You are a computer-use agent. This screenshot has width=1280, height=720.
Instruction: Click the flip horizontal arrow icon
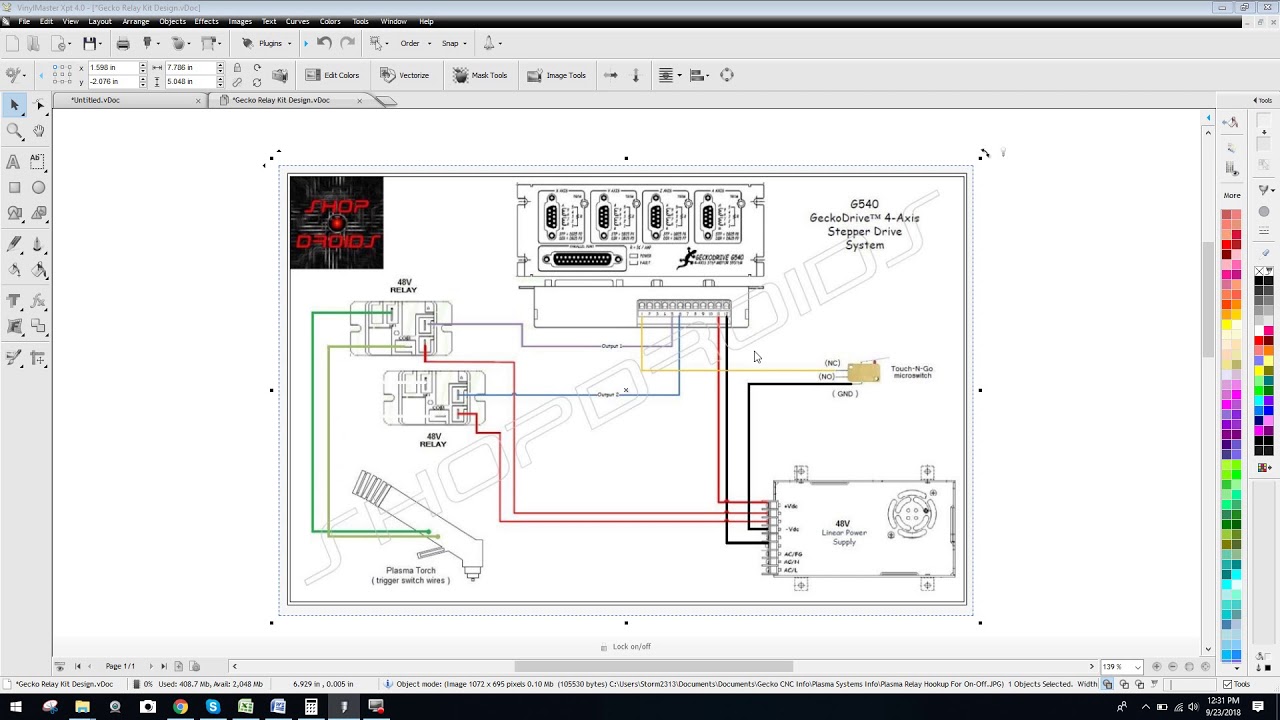coord(610,75)
